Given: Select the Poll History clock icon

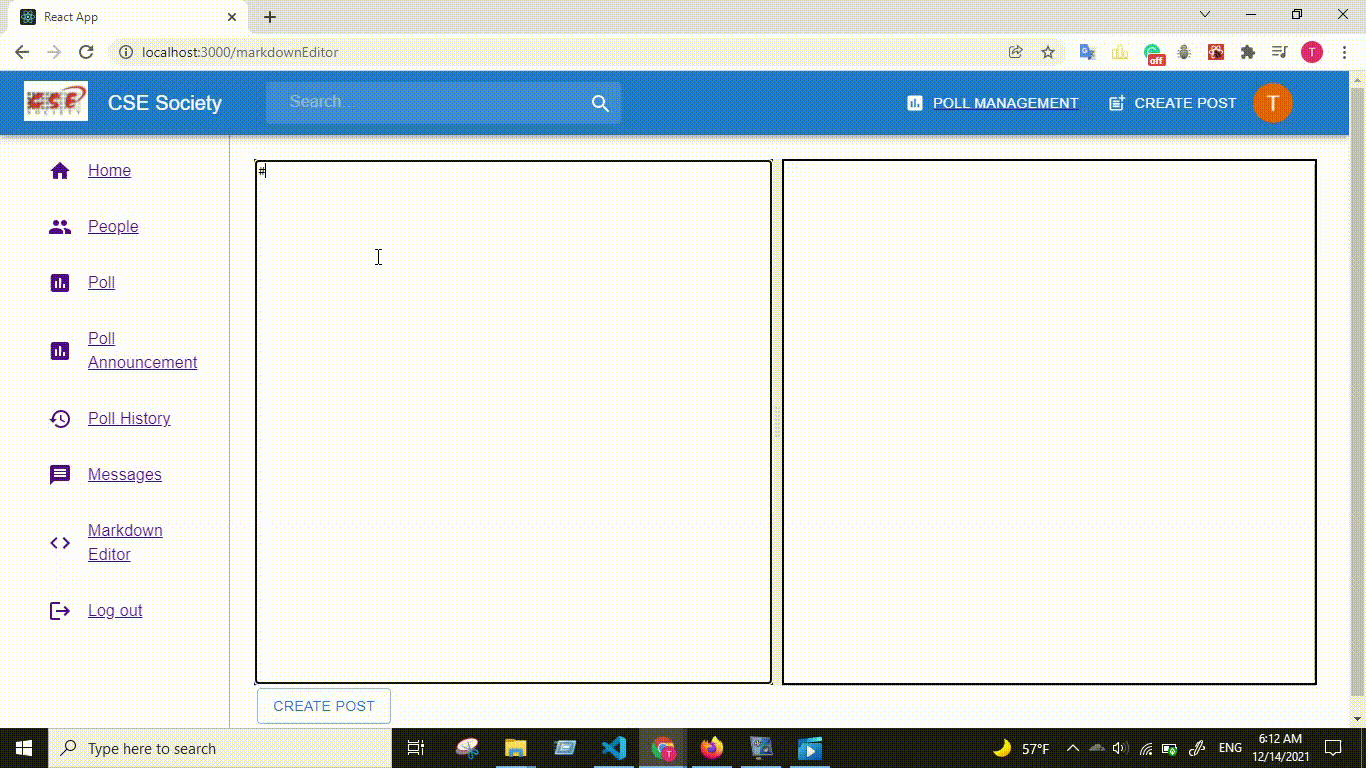Looking at the screenshot, I should (59, 418).
